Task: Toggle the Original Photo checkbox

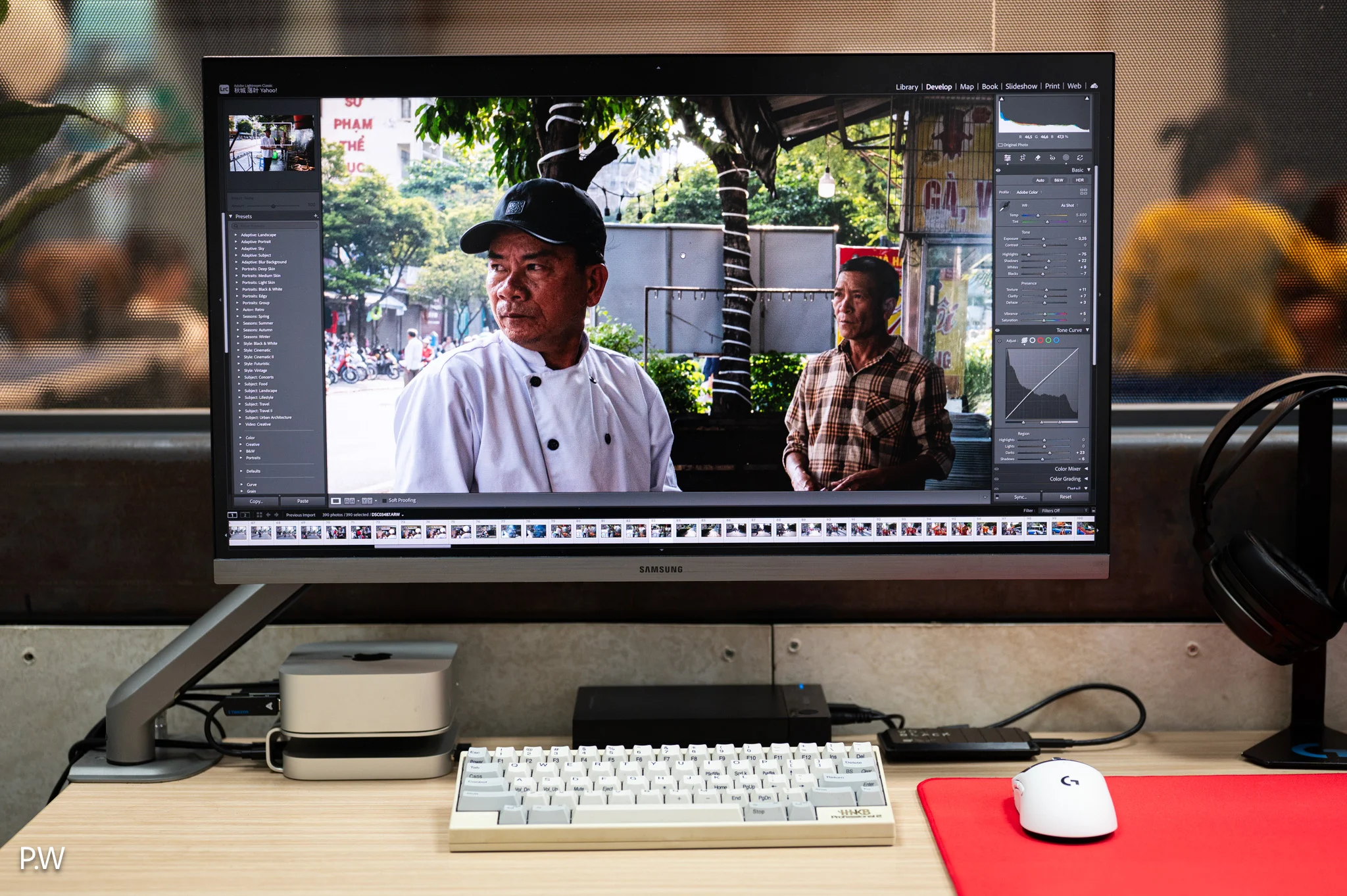Action: 1000,145
